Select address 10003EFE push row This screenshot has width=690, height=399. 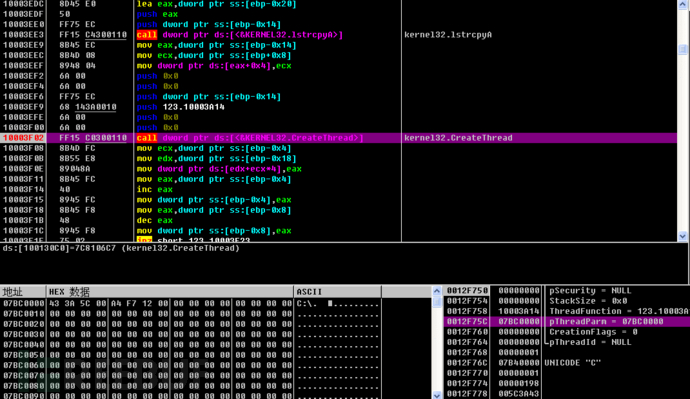pyautogui.click(x=23, y=117)
